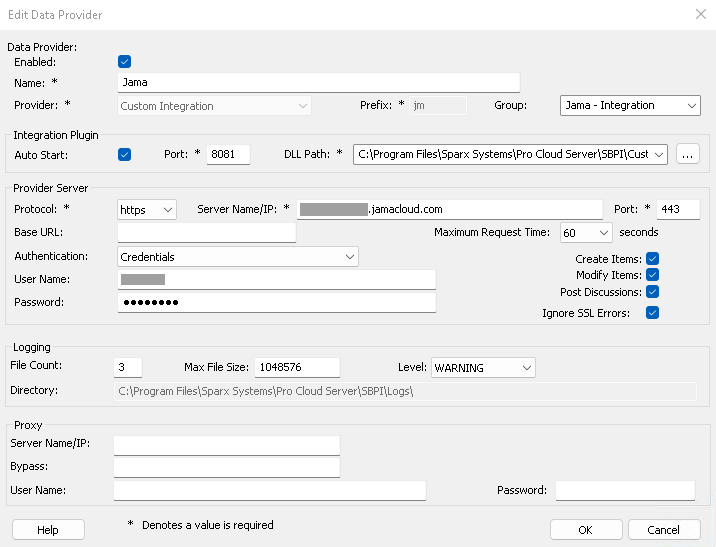Uncheck Post Discussions option
Screen dimensions: 716x547
point(652,292)
